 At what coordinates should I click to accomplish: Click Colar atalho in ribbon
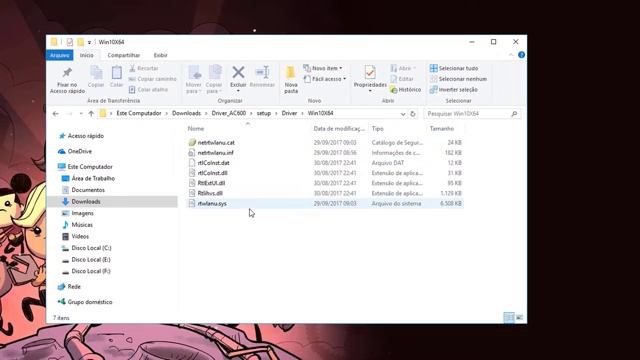(149, 90)
